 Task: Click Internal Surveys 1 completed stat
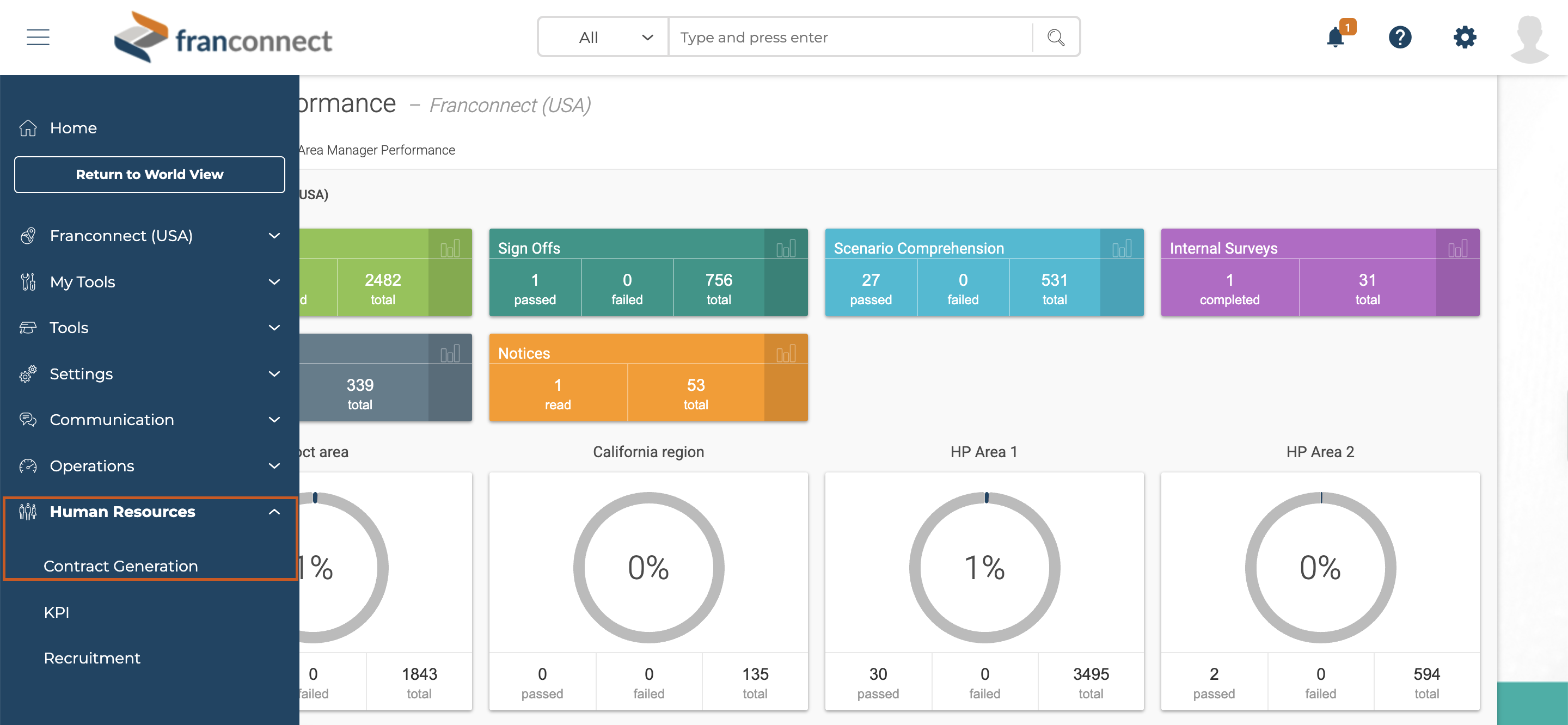1229,288
